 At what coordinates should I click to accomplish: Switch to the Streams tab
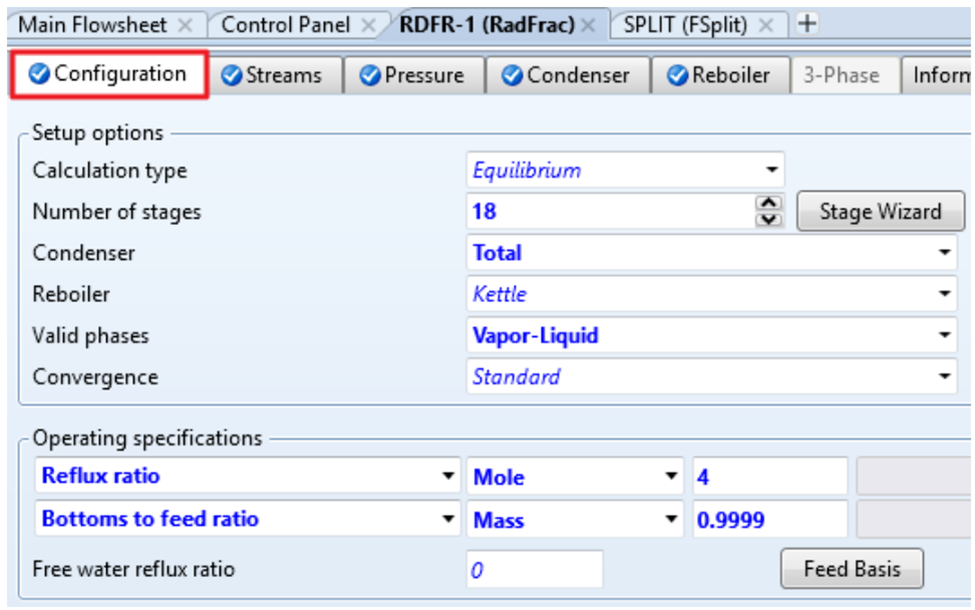(272, 75)
